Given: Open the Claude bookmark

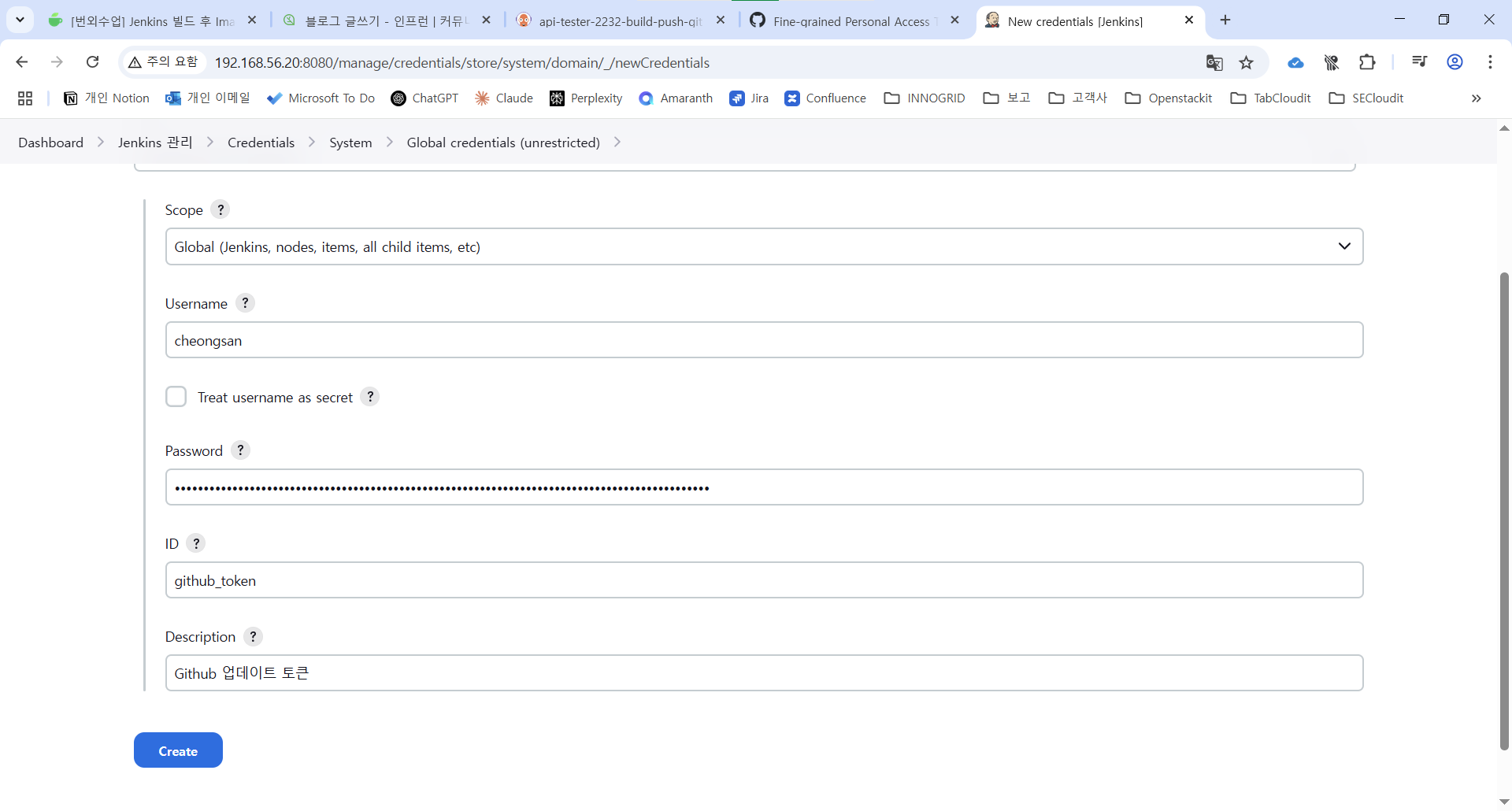Looking at the screenshot, I should [504, 98].
